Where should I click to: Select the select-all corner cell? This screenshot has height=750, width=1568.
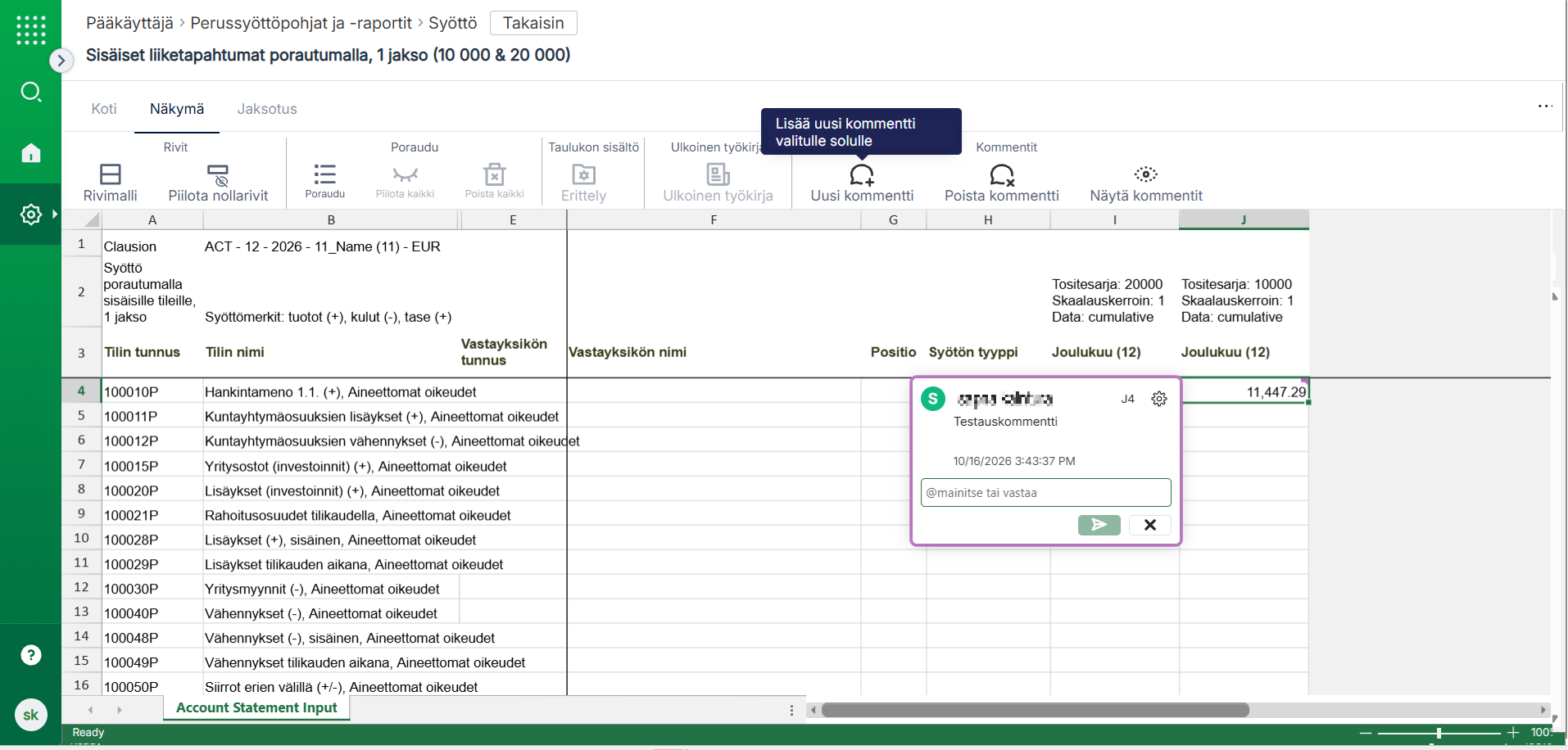click(x=82, y=219)
